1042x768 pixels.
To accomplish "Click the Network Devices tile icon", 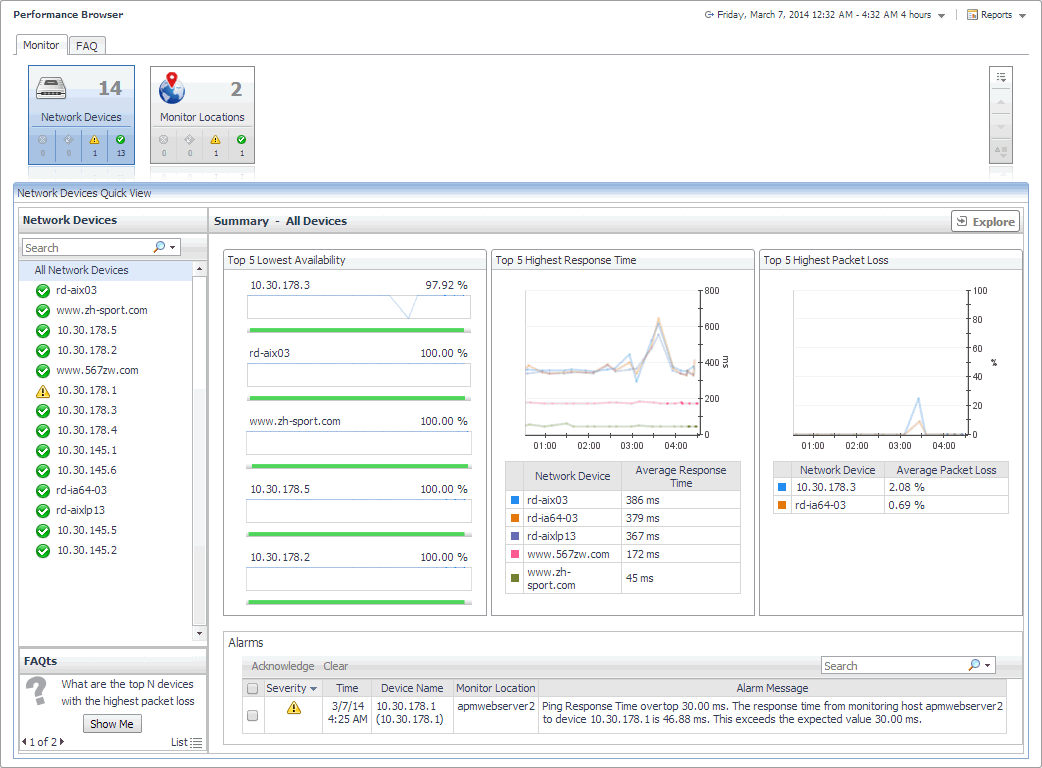I will (x=51, y=89).
